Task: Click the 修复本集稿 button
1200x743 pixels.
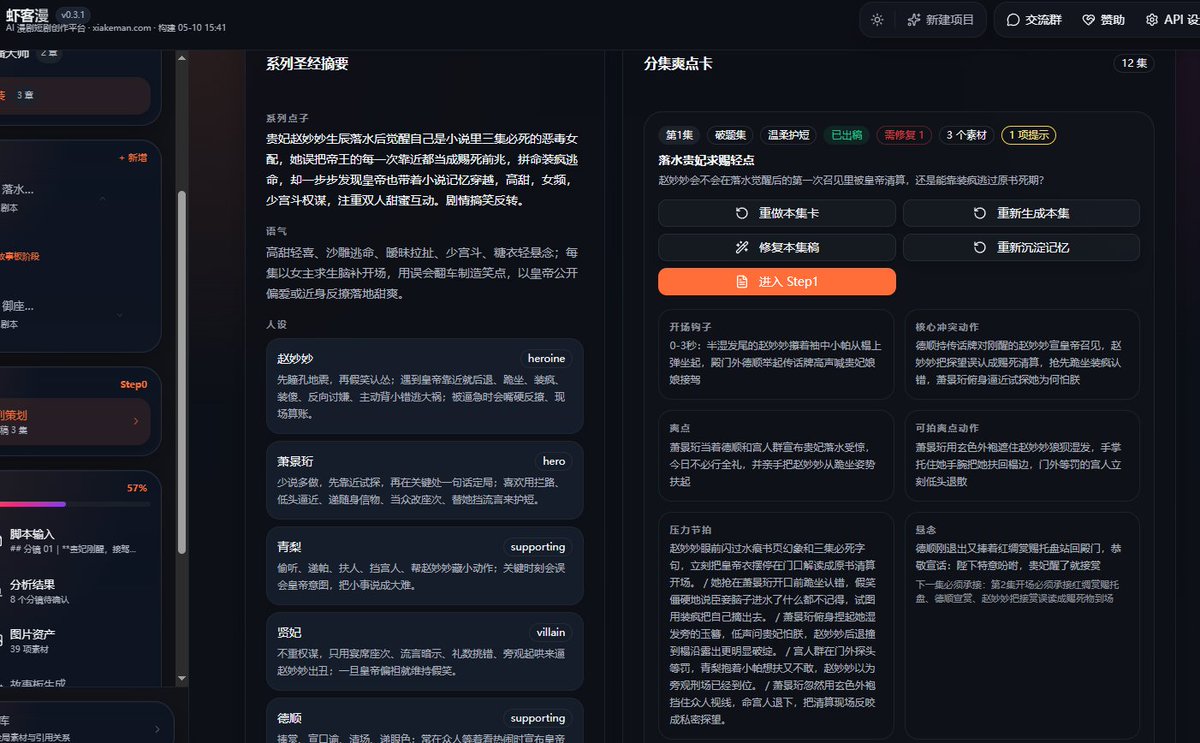Action: coord(777,247)
